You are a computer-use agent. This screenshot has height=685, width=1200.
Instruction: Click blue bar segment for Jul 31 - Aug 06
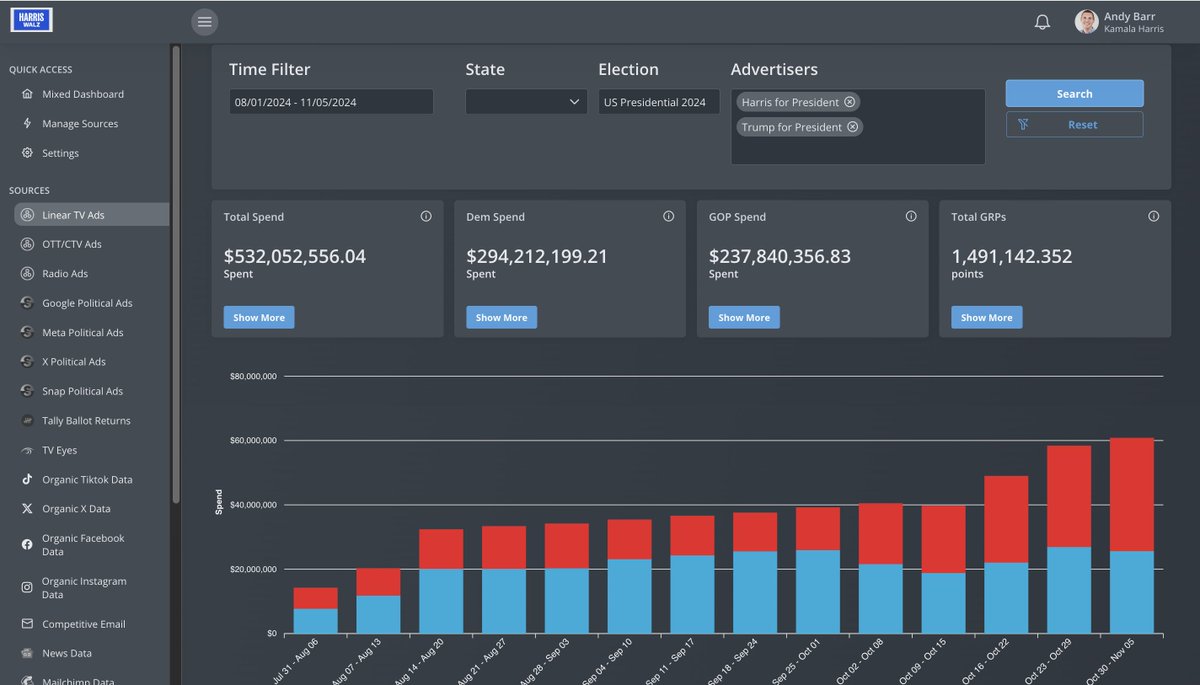[316, 621]
